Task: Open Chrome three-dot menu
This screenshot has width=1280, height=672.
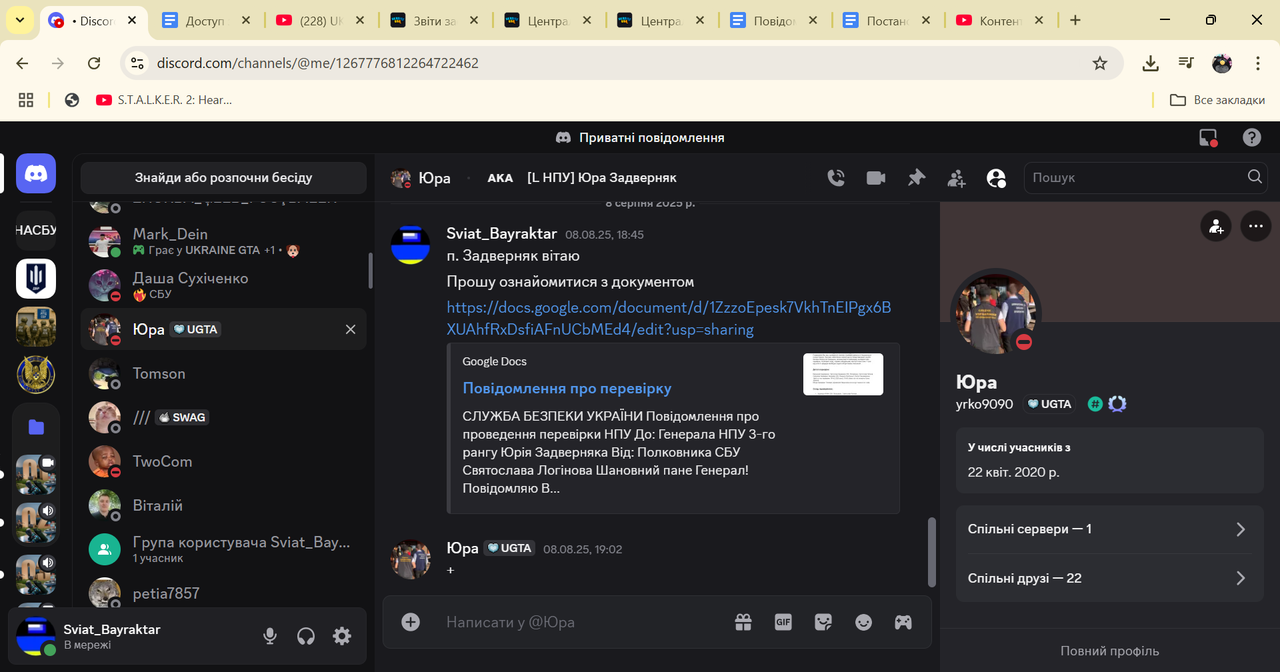Action: pos(1257,63)
